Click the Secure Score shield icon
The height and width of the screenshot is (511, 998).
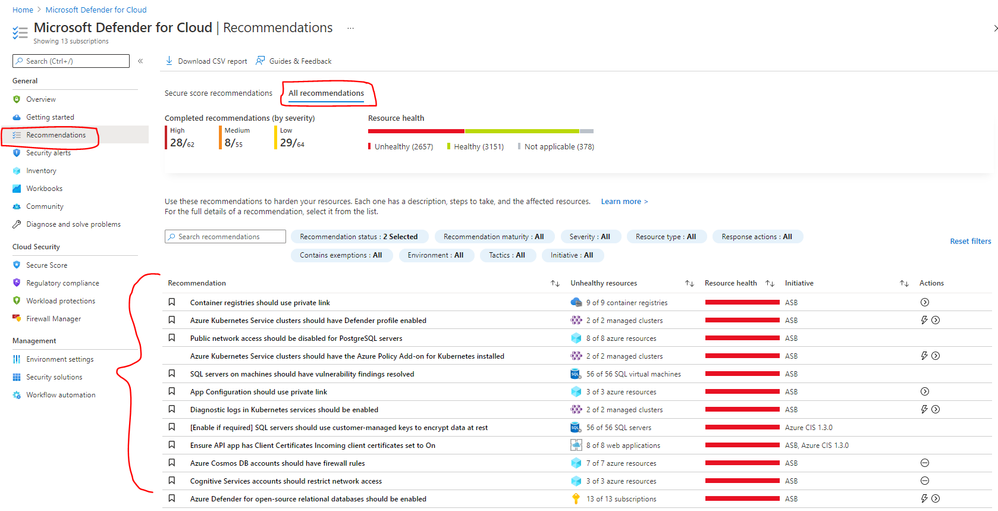point(17,265)
